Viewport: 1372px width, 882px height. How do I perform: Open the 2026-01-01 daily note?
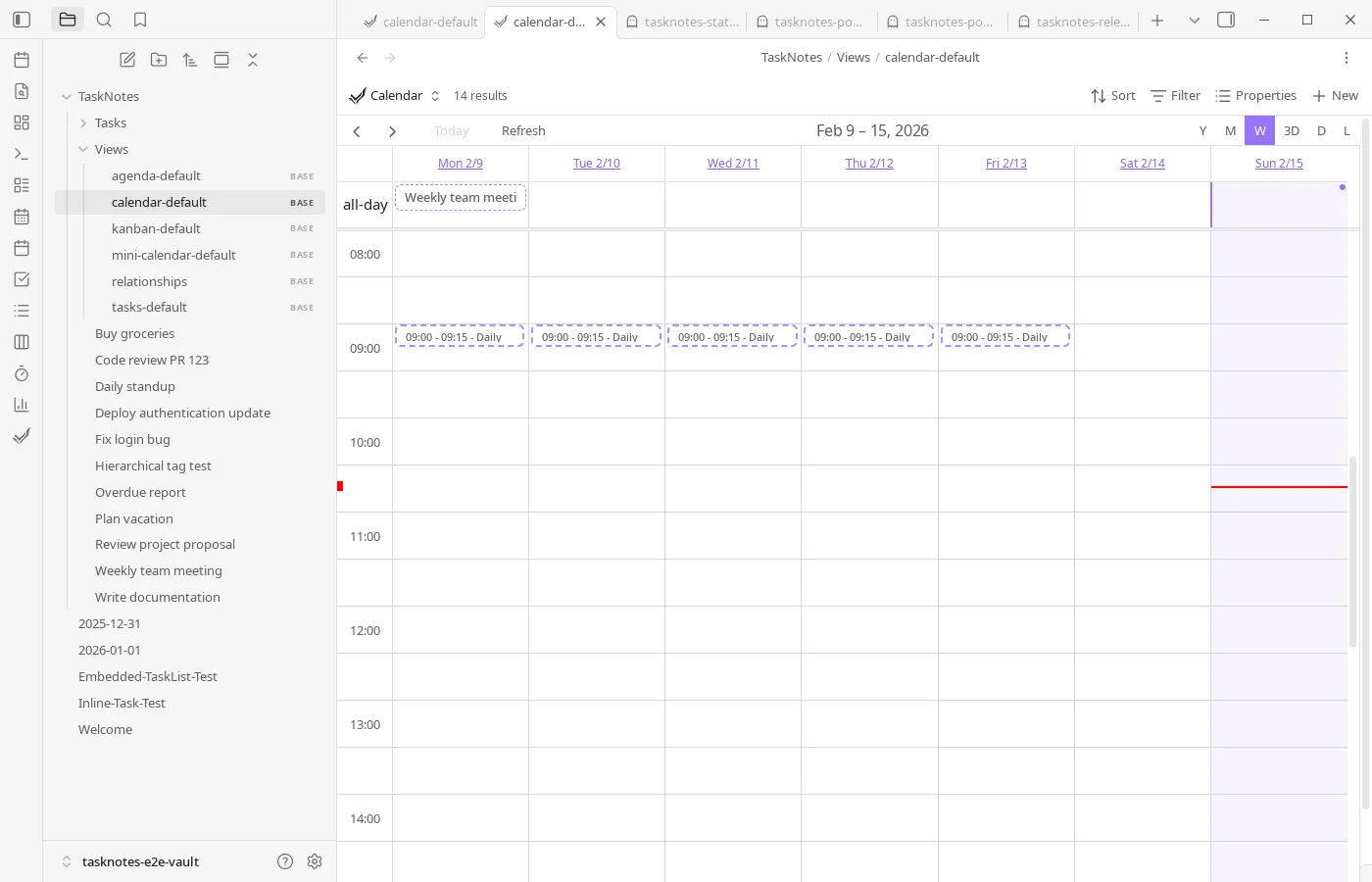(110, 650)
